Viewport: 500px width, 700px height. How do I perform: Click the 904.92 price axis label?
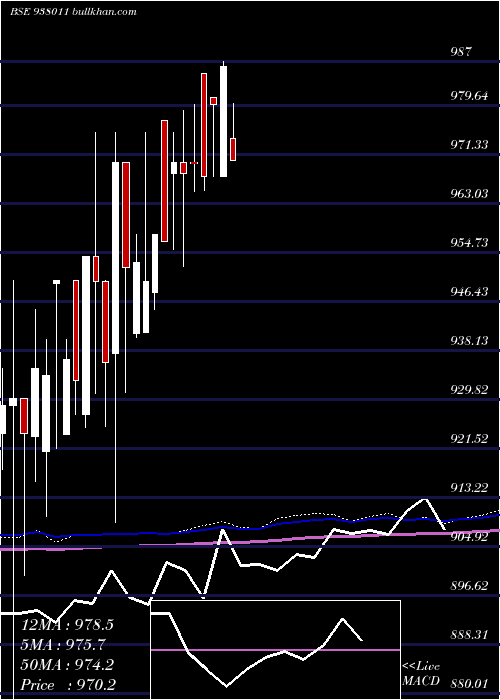tap(469, 537)
